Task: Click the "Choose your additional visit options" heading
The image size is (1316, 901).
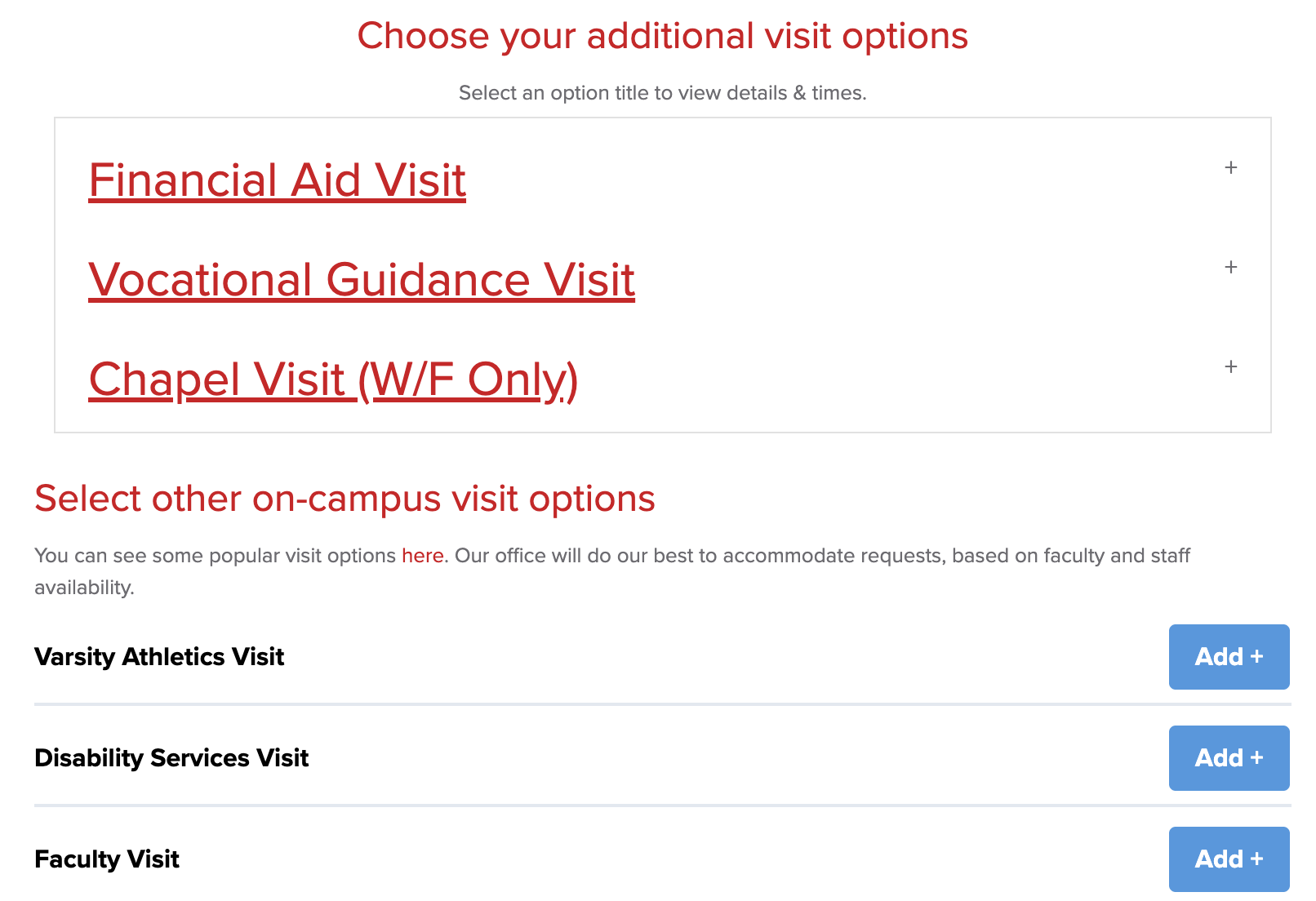Action: tap(662, 36)
